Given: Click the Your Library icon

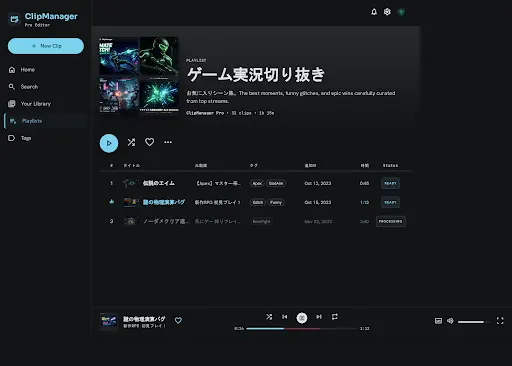Looking at the screenshot, I should pyautogui.click(x=12, y=104).
